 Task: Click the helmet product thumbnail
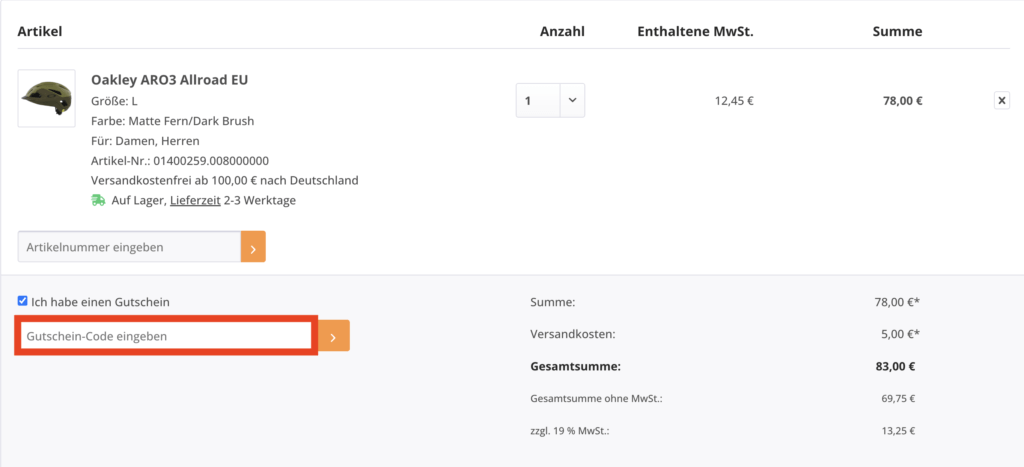pyautogui.click(x=46, y=98)
